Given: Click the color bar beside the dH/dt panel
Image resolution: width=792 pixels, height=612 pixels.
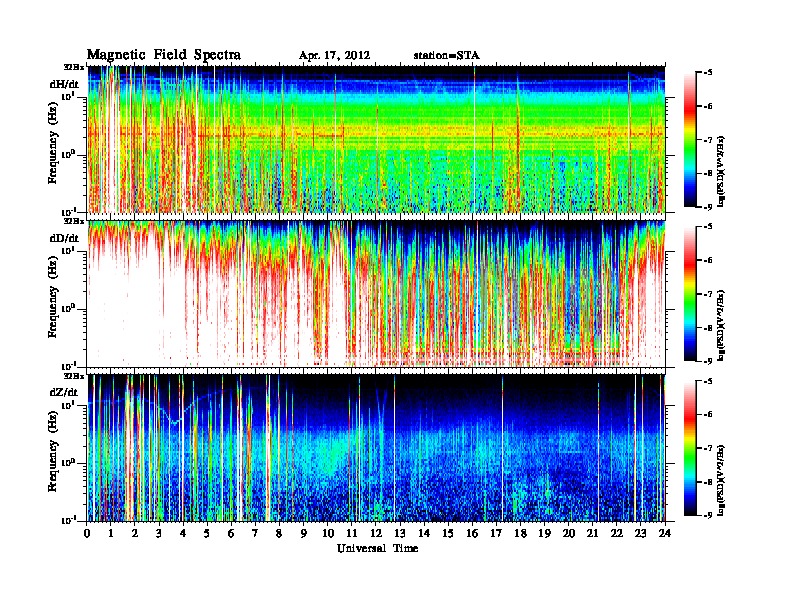Looking at the screenshot, I should (690, 140).
